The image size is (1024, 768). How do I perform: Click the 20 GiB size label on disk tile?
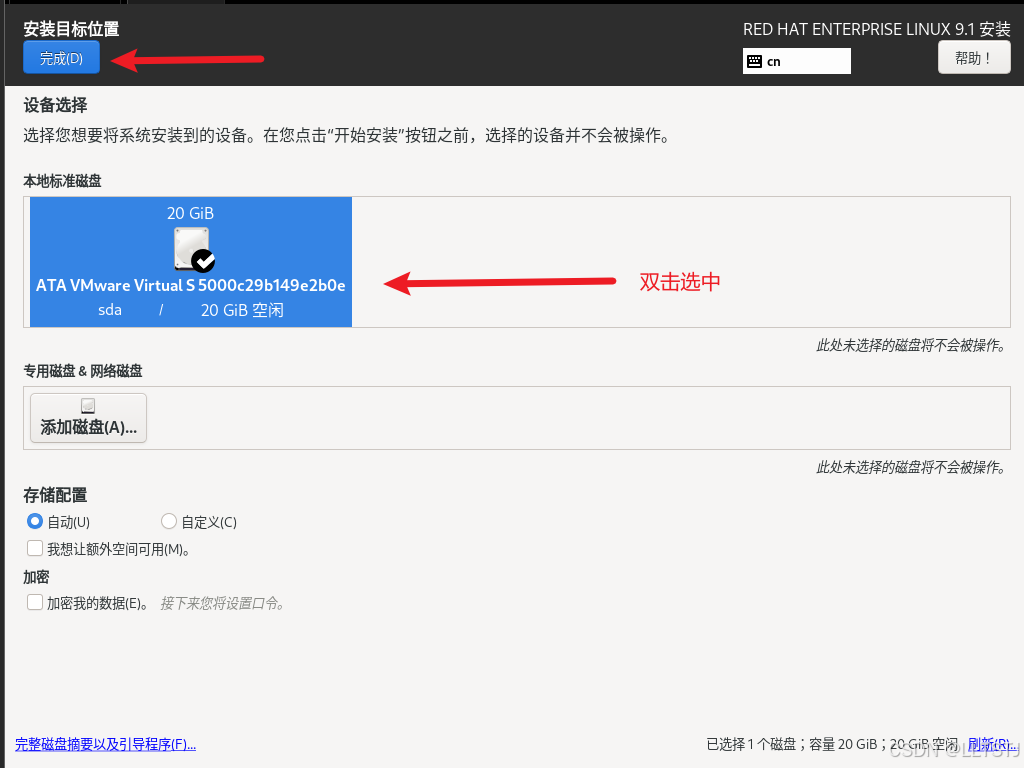(x=190, y=214)
